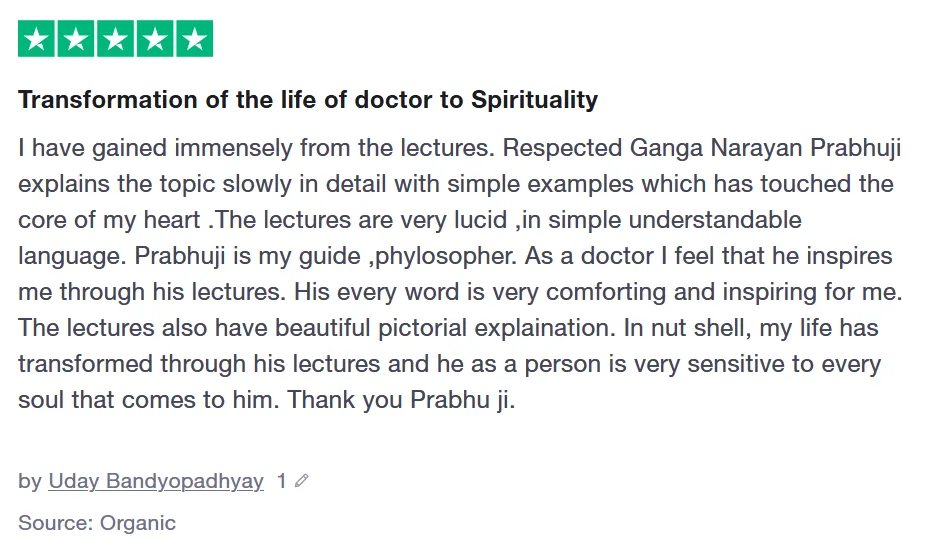
Task: Click the word "Spirituality" in the title
Action: pyautogui.click(x=534, y=100)
